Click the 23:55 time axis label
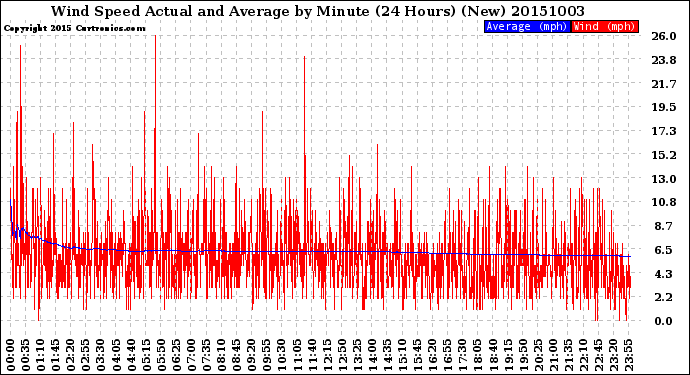The width and height of the screenshot is (690, 375). click(628, 355)
